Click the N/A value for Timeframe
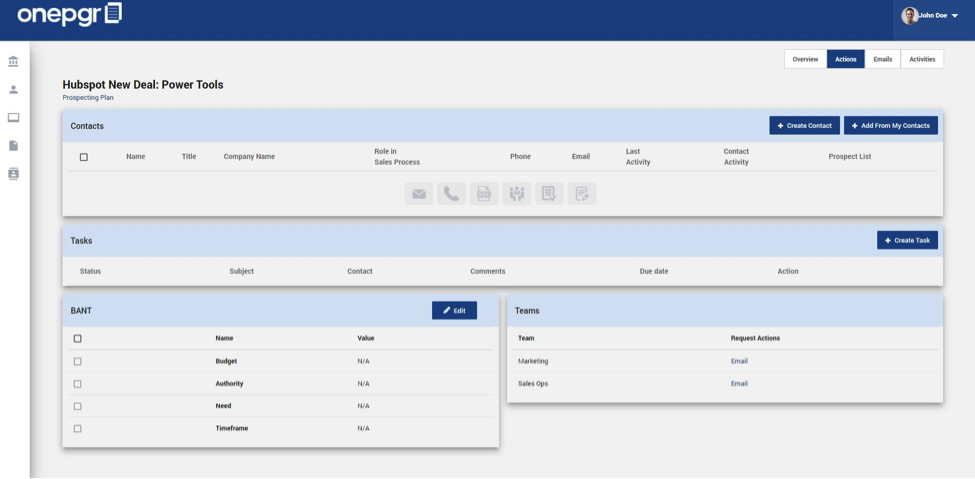975x479 pixels. tap(364, 429)
